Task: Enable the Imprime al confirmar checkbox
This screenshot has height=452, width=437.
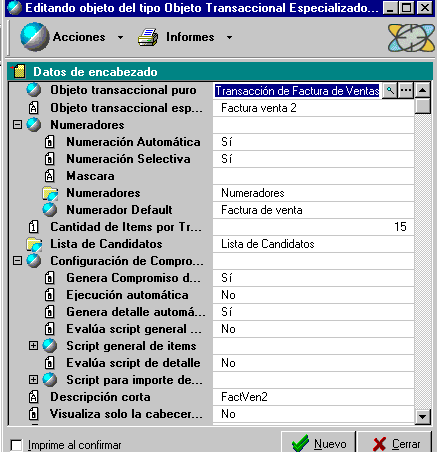Action: click(x=16, y=445)
